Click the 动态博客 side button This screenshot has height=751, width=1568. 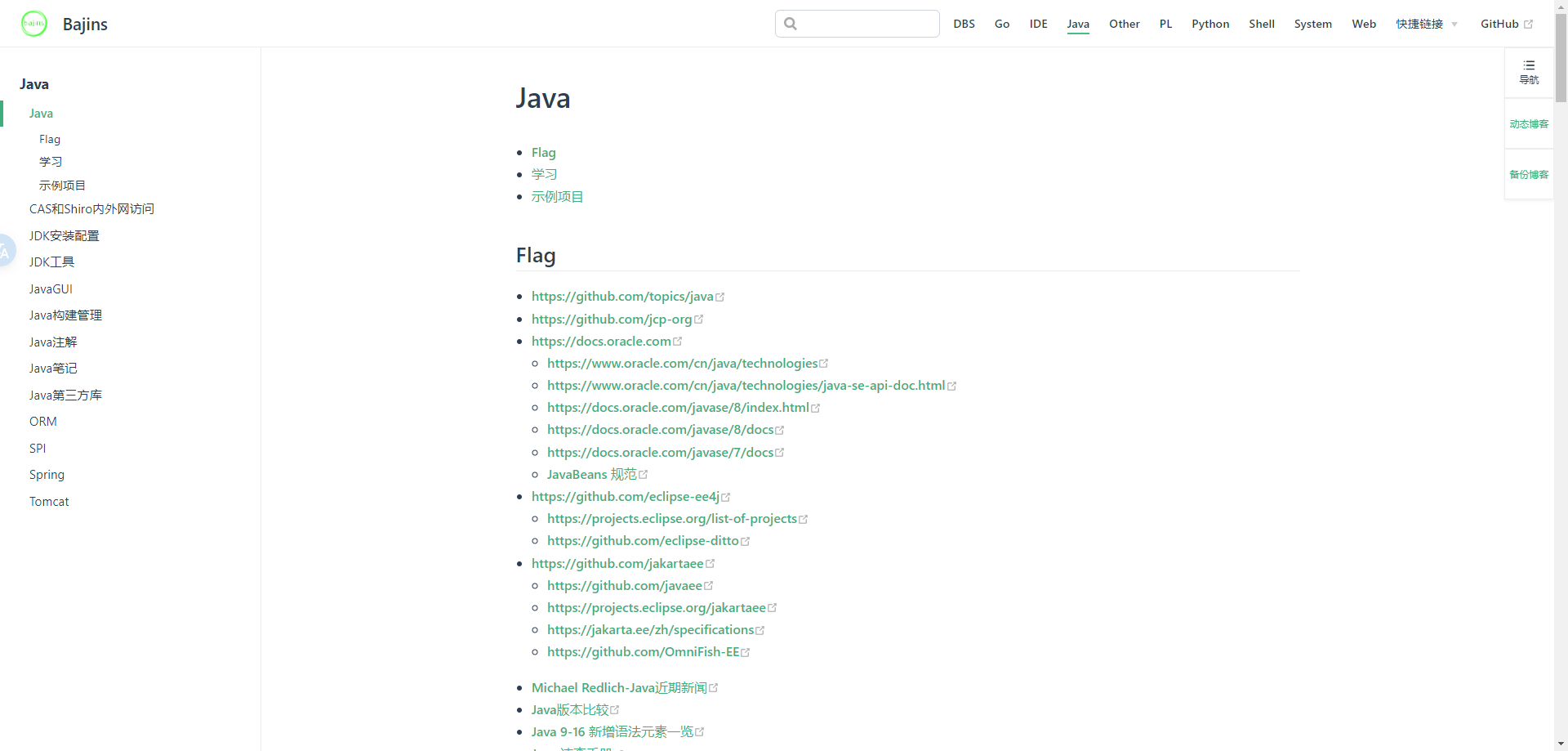[x=1529, y=124]
